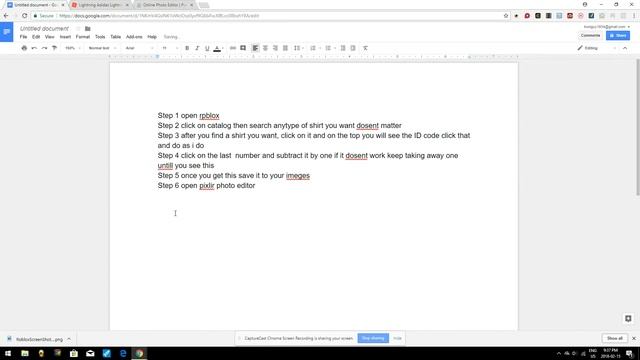Viewport: 640px width, 360px height.
Task: Set right text alignment
Action: coord(275,48)
